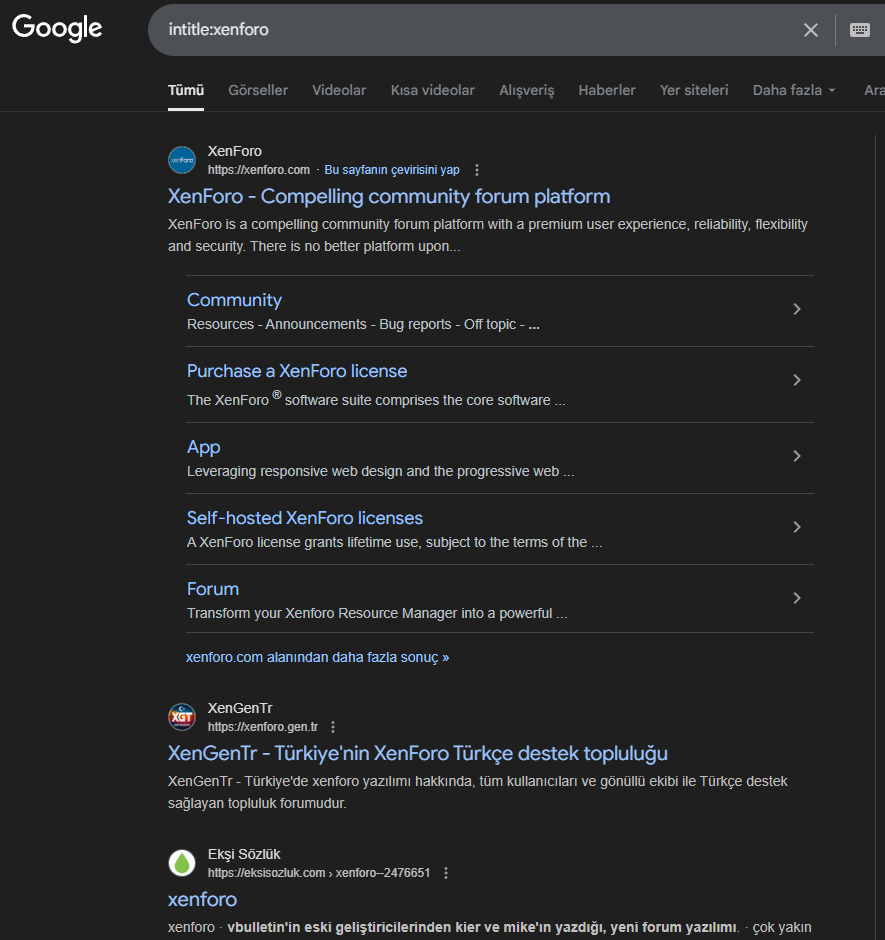885x940 pixels.
Task: Clear the search box with the X icon
Action: (x=811, y=30)
